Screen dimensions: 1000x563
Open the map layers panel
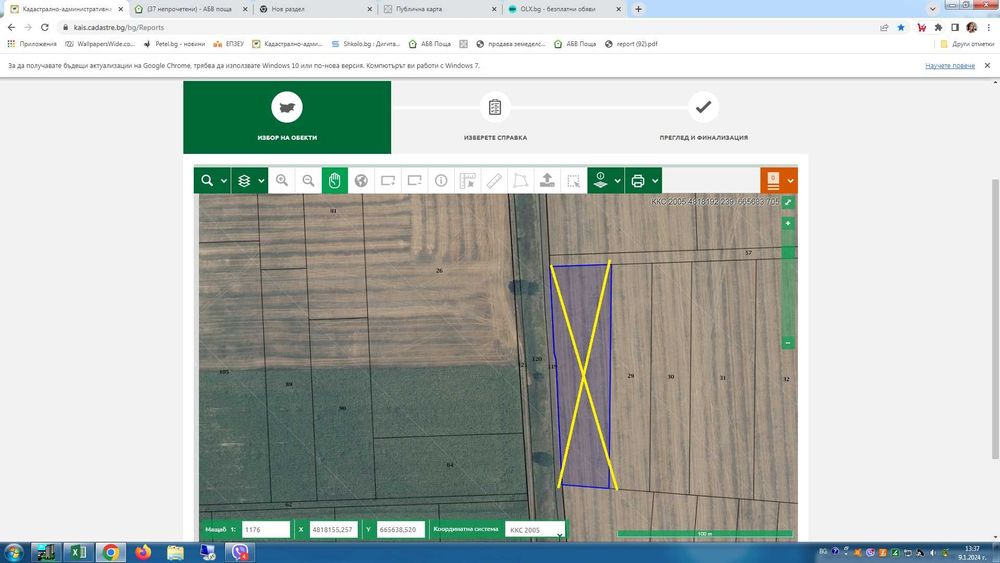tap(244, 181)
